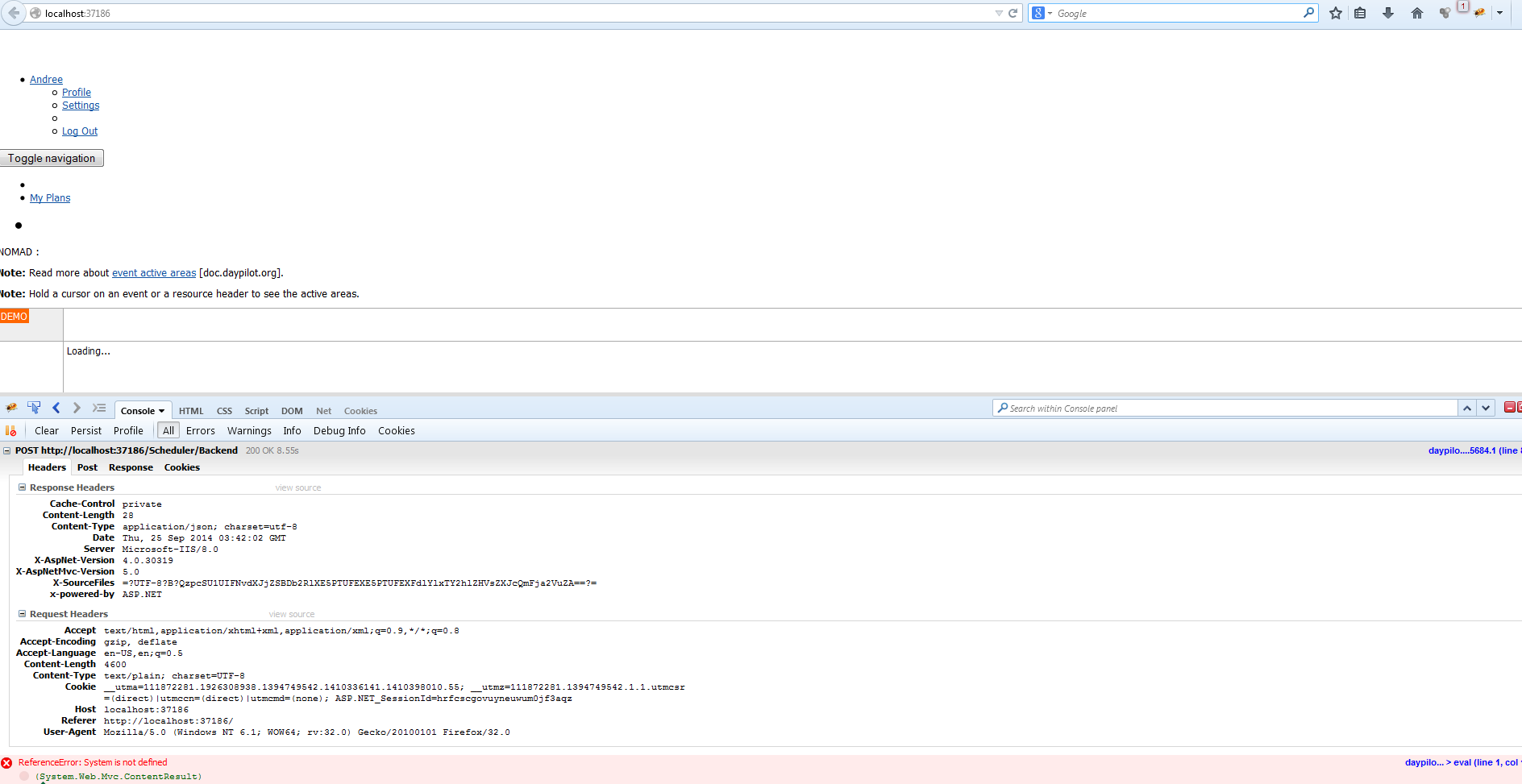Open Response tab of request details
This screenshot has width=1522, height=784.
click(131, 467)
